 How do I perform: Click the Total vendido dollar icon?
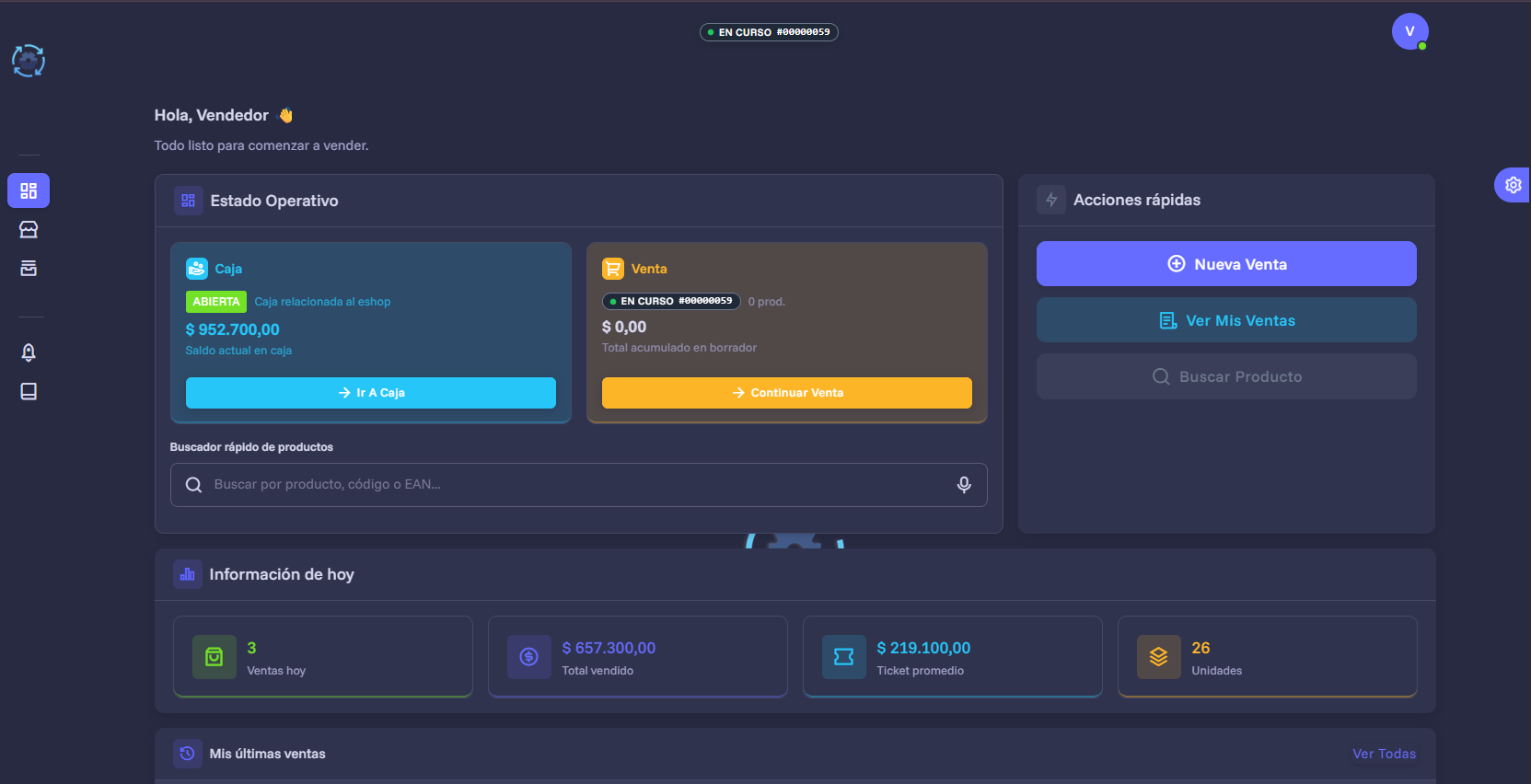(529, 657)
